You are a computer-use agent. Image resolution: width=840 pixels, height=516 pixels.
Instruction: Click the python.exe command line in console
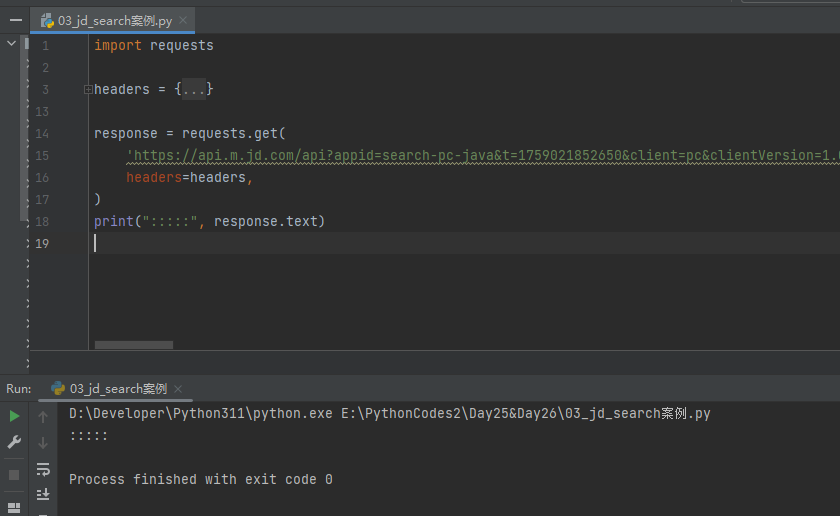389,414
